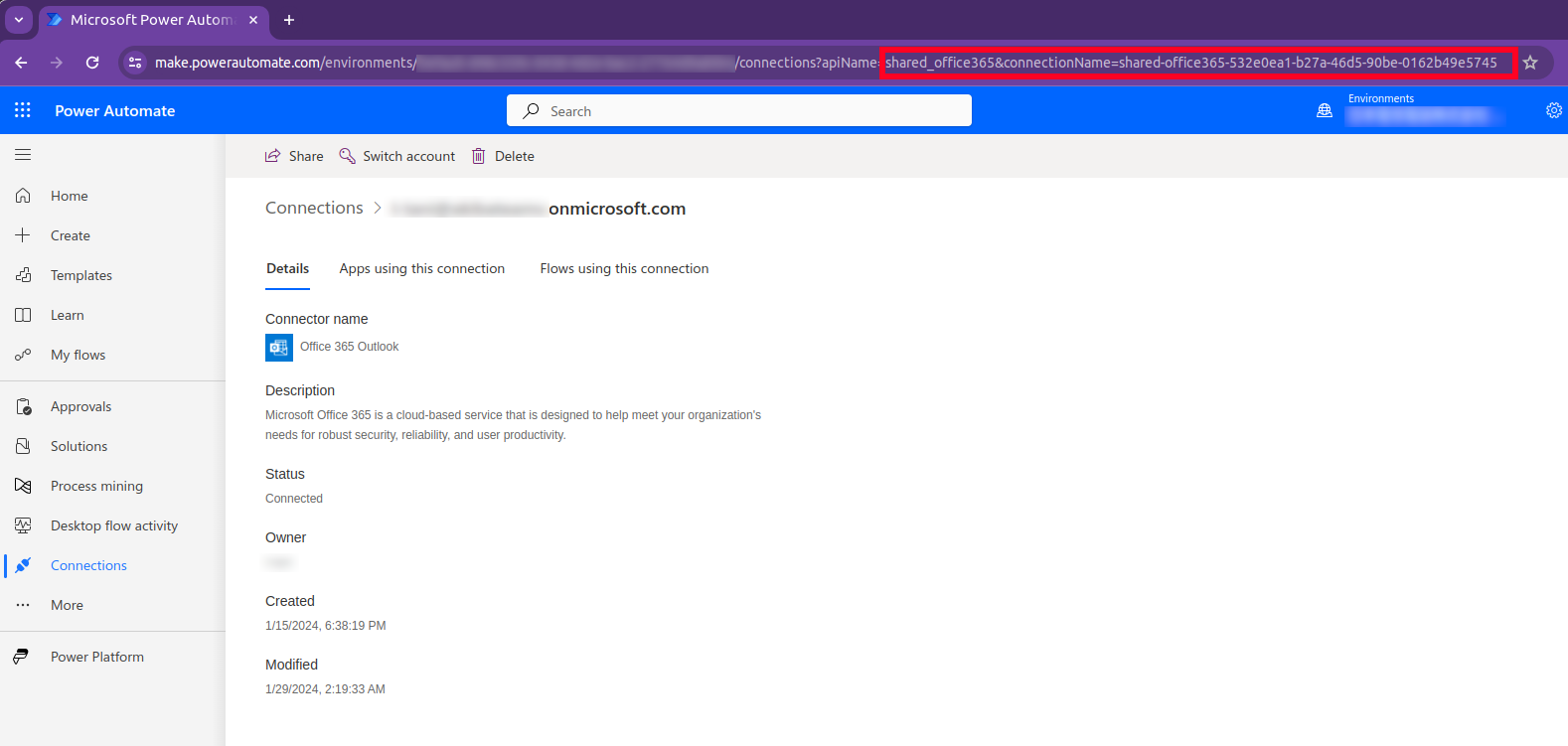Screen dimensions: 1568x746
Task: Click the Environments globe icon
Action: click(x=1325, y=111)
